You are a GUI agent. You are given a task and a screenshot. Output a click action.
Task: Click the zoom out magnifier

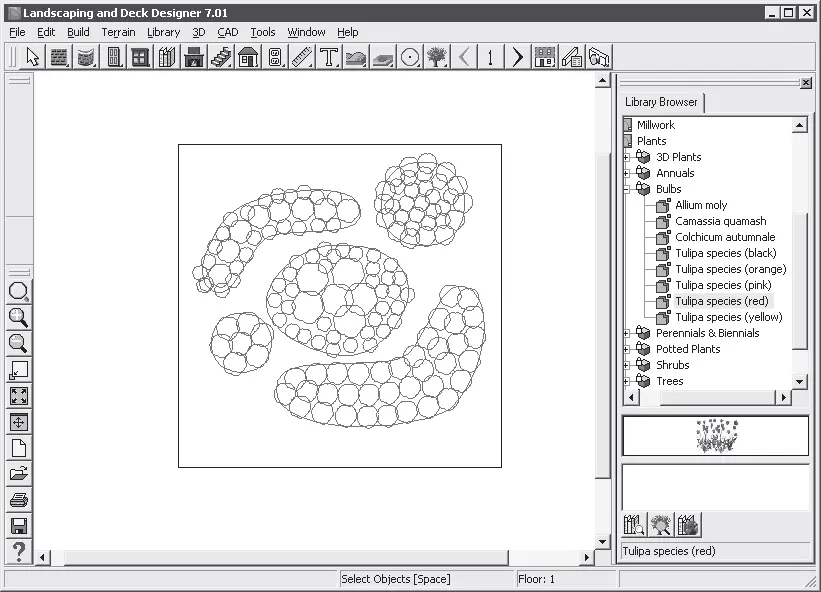pos(18,344)
